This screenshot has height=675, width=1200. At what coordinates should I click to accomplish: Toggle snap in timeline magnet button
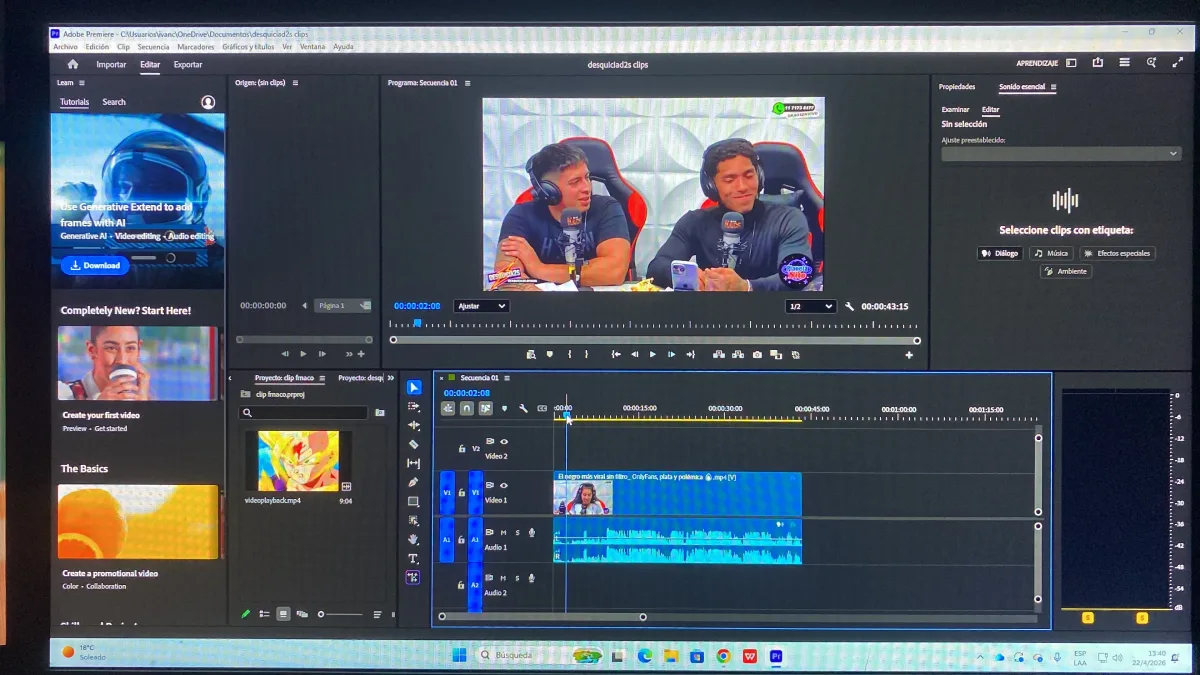tap(467, 408)
